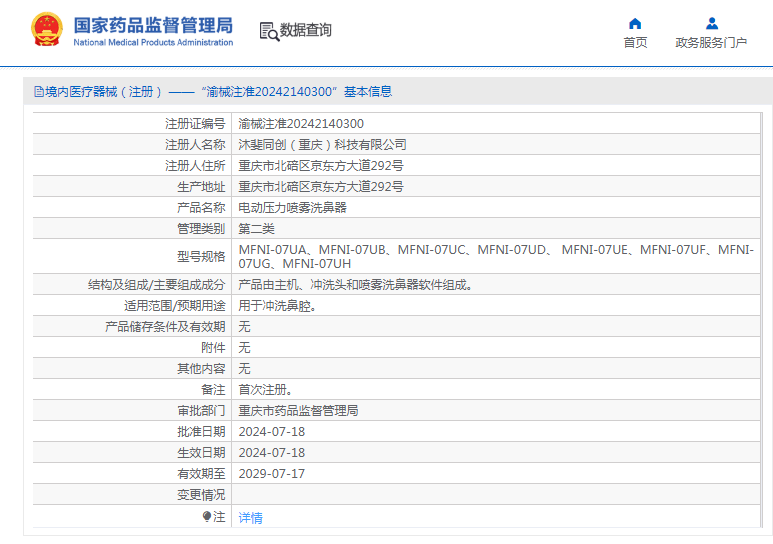Click 批准日期 value 2024-07-18

(x=272, y=432)
